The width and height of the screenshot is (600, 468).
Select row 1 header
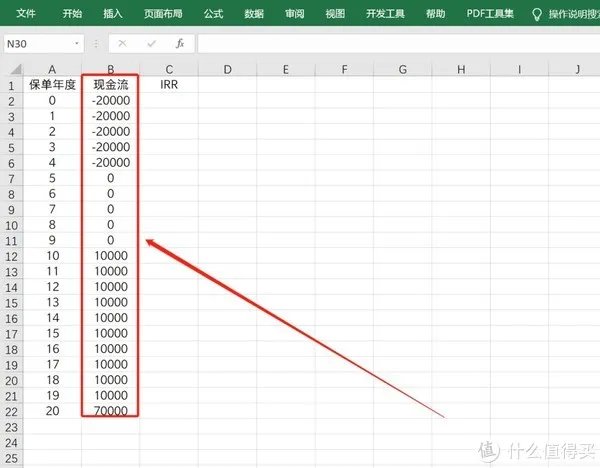tap(11, 85)
